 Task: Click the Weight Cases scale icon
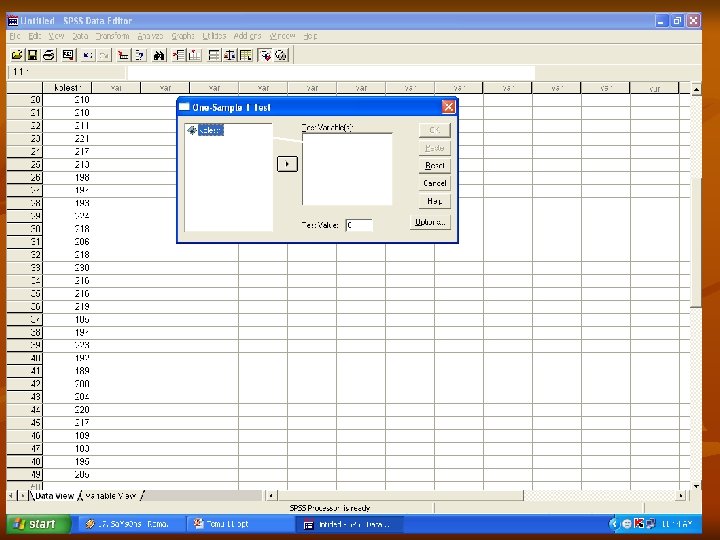point(230,56)
